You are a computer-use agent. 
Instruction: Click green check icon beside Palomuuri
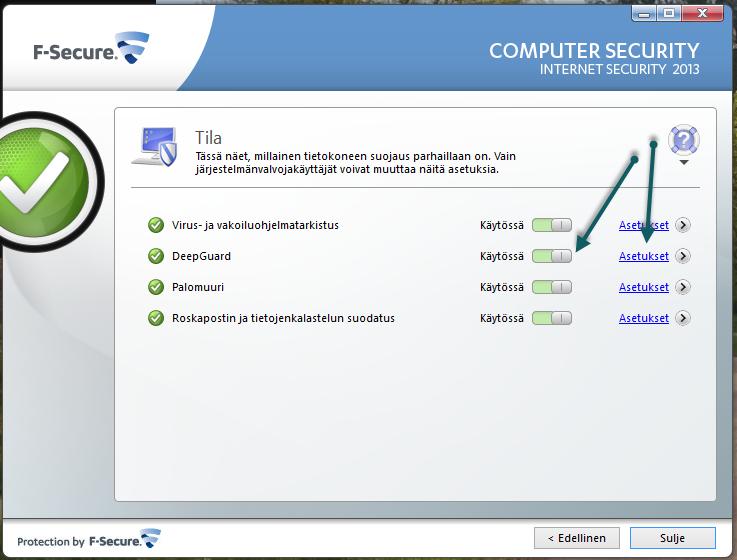pyautogui.click(x=156, y=287)
